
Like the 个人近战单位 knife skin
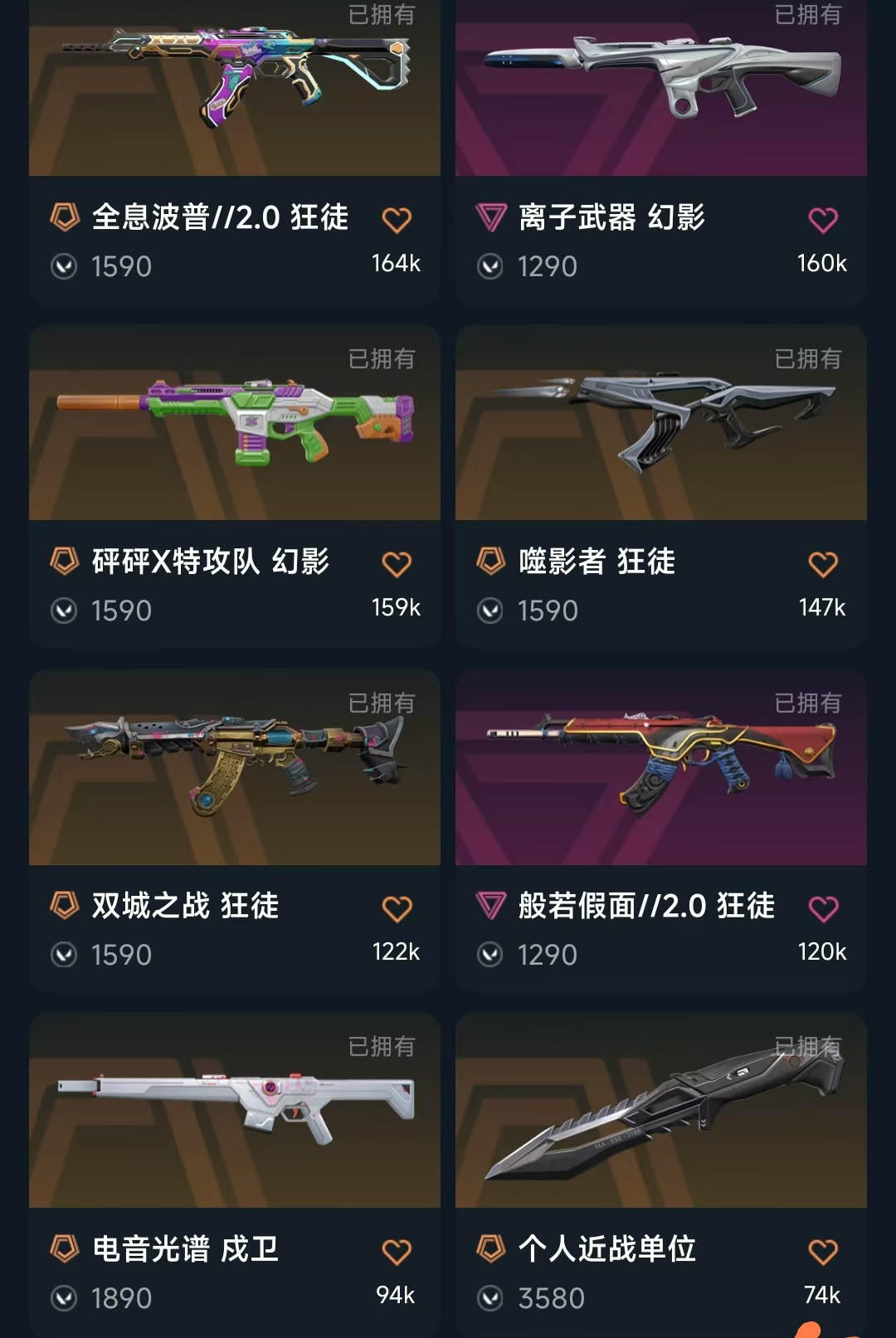823,1252
